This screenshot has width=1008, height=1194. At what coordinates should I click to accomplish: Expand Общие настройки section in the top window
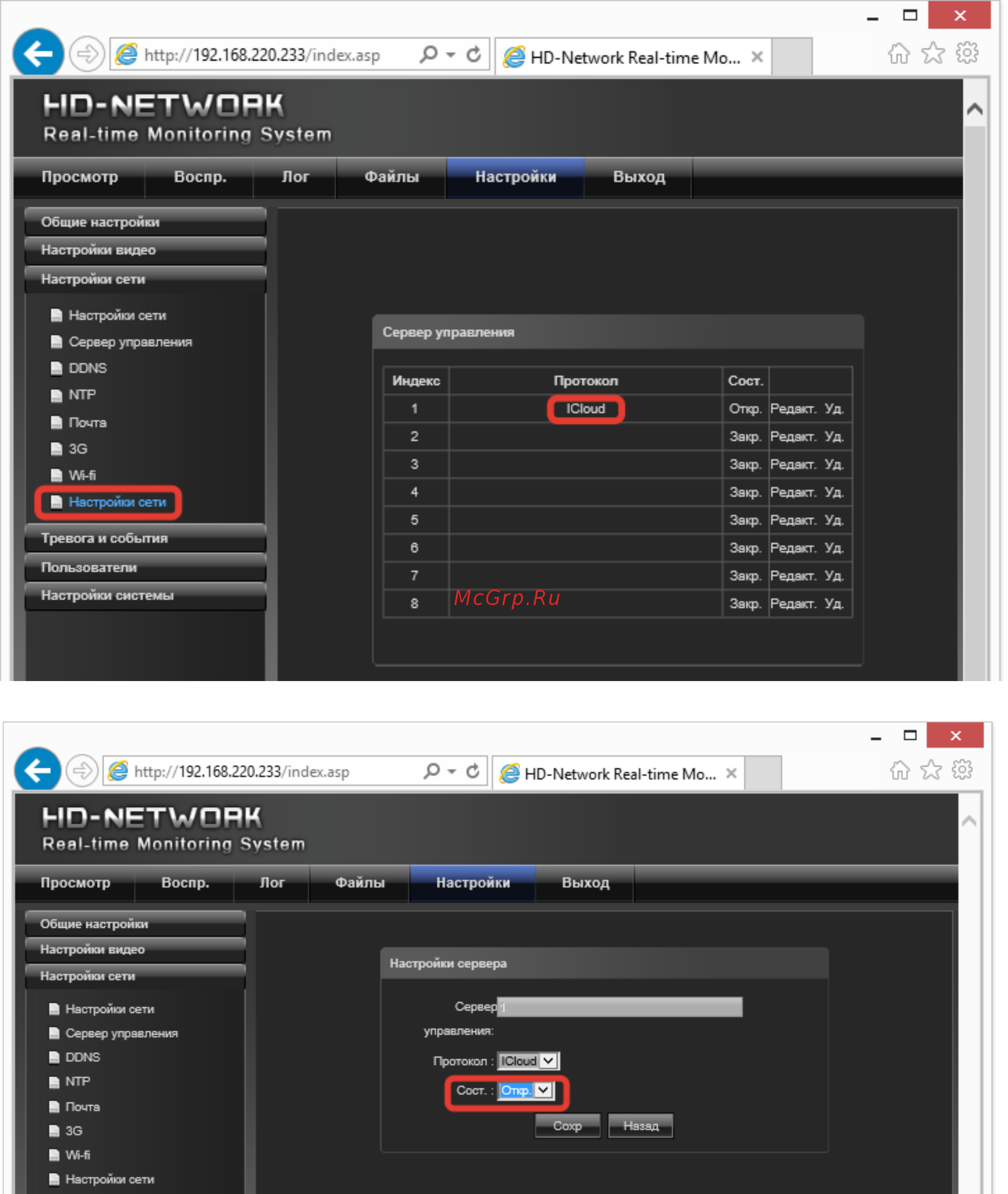(x=145, y=222)
